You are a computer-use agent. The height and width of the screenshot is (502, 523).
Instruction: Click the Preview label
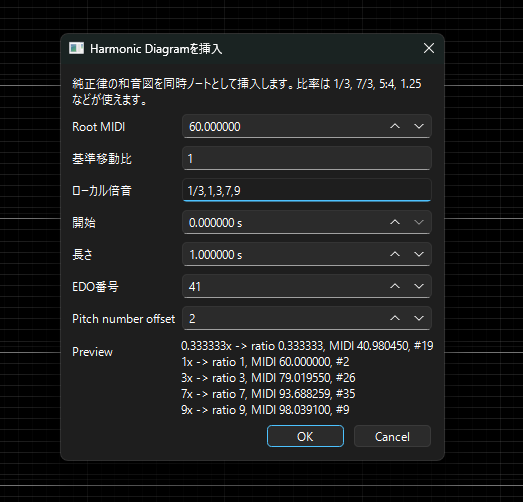click(92, 352)
